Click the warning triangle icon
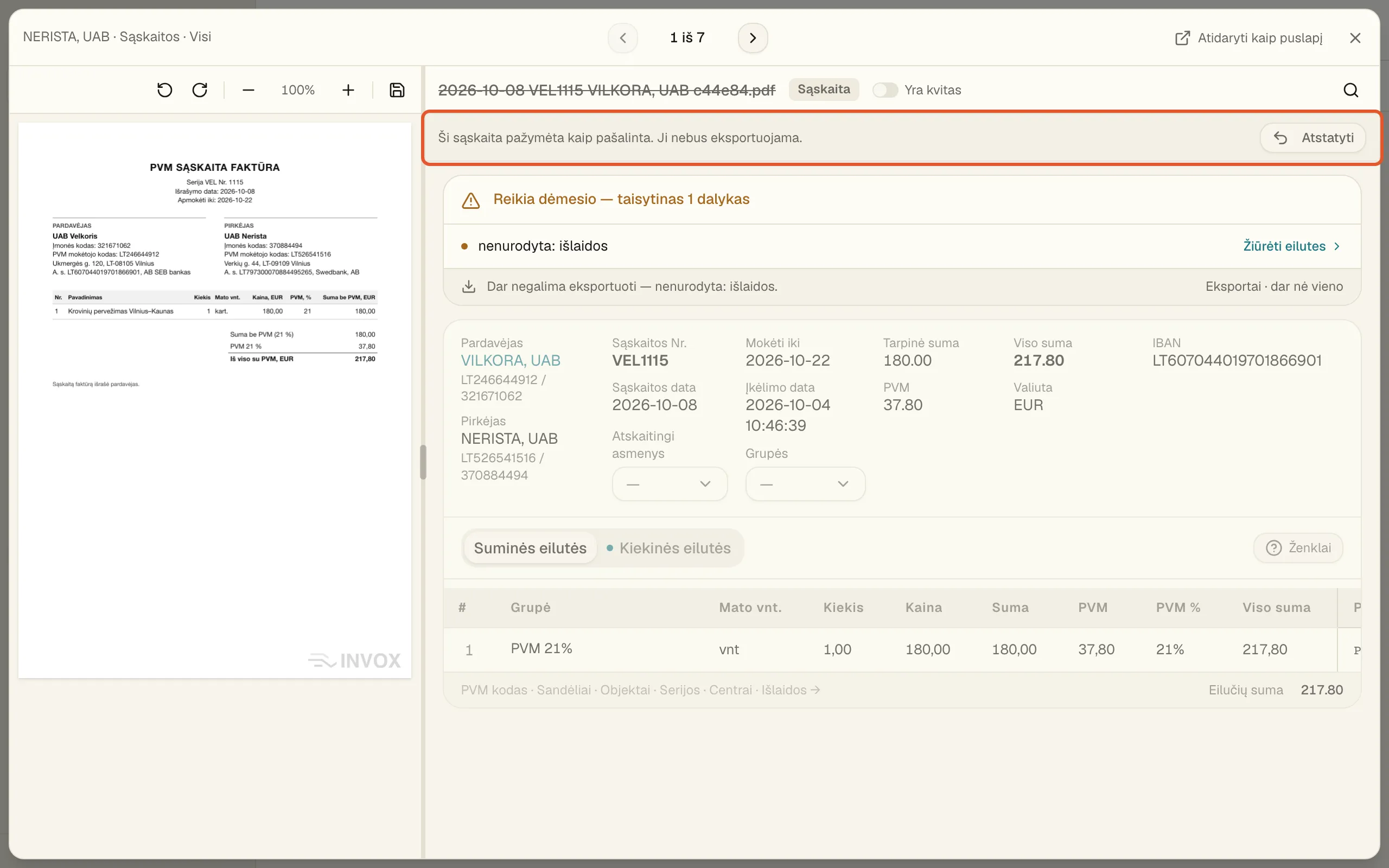This screenshot has width=1389, height=868. [470, 200]
